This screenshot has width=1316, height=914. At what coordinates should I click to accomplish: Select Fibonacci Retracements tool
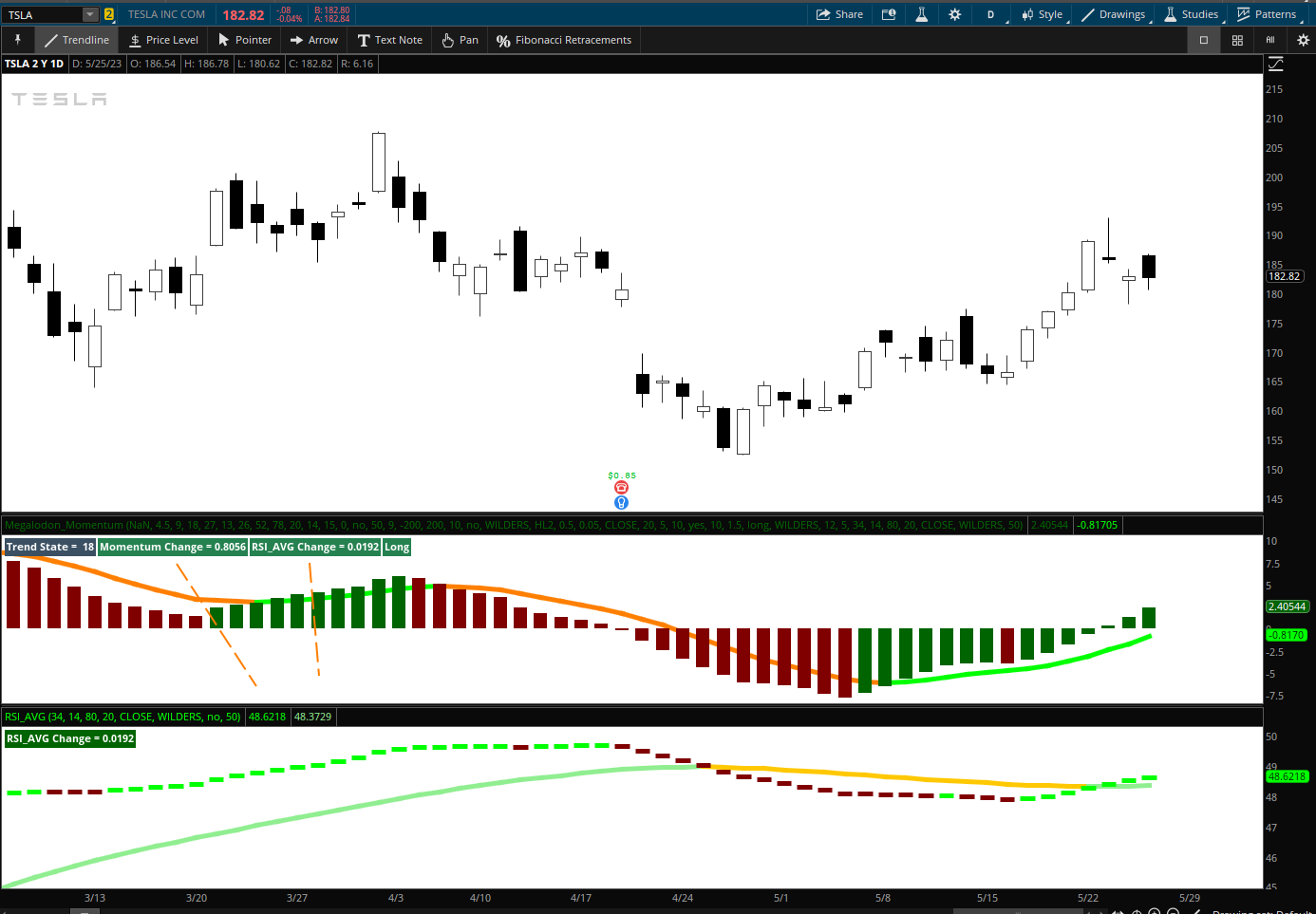[x=564, y=40]
